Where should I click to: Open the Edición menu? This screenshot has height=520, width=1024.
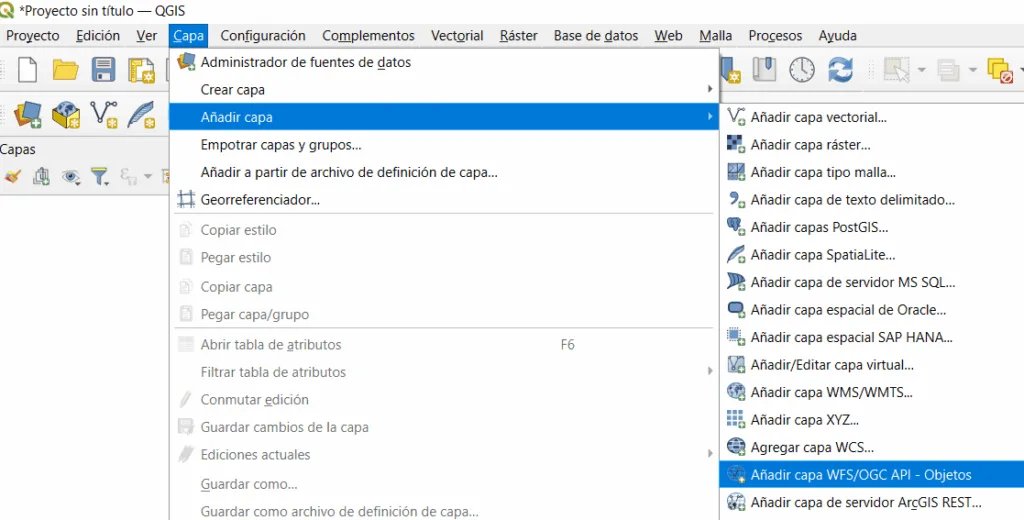coord(98,35)
